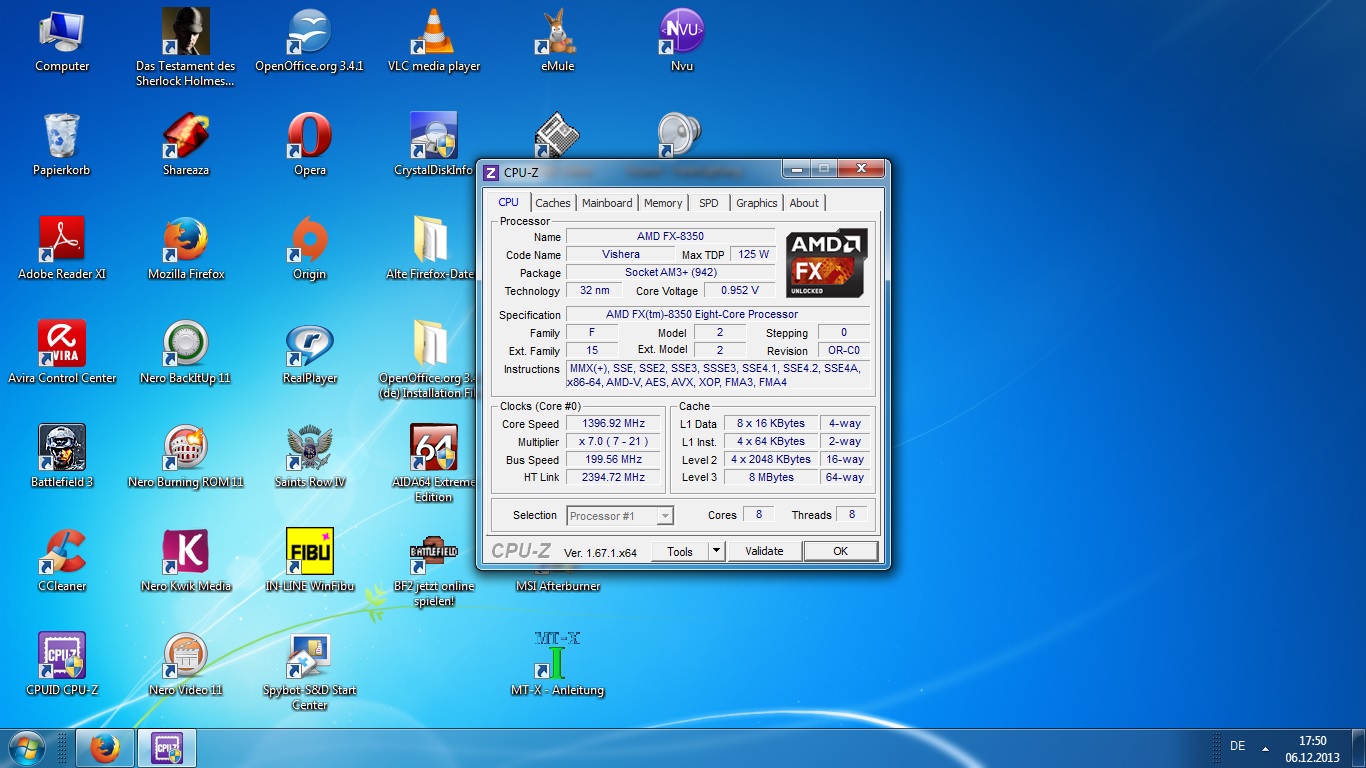
Task: Click the Validate button
Action: (x=764, y=551)
